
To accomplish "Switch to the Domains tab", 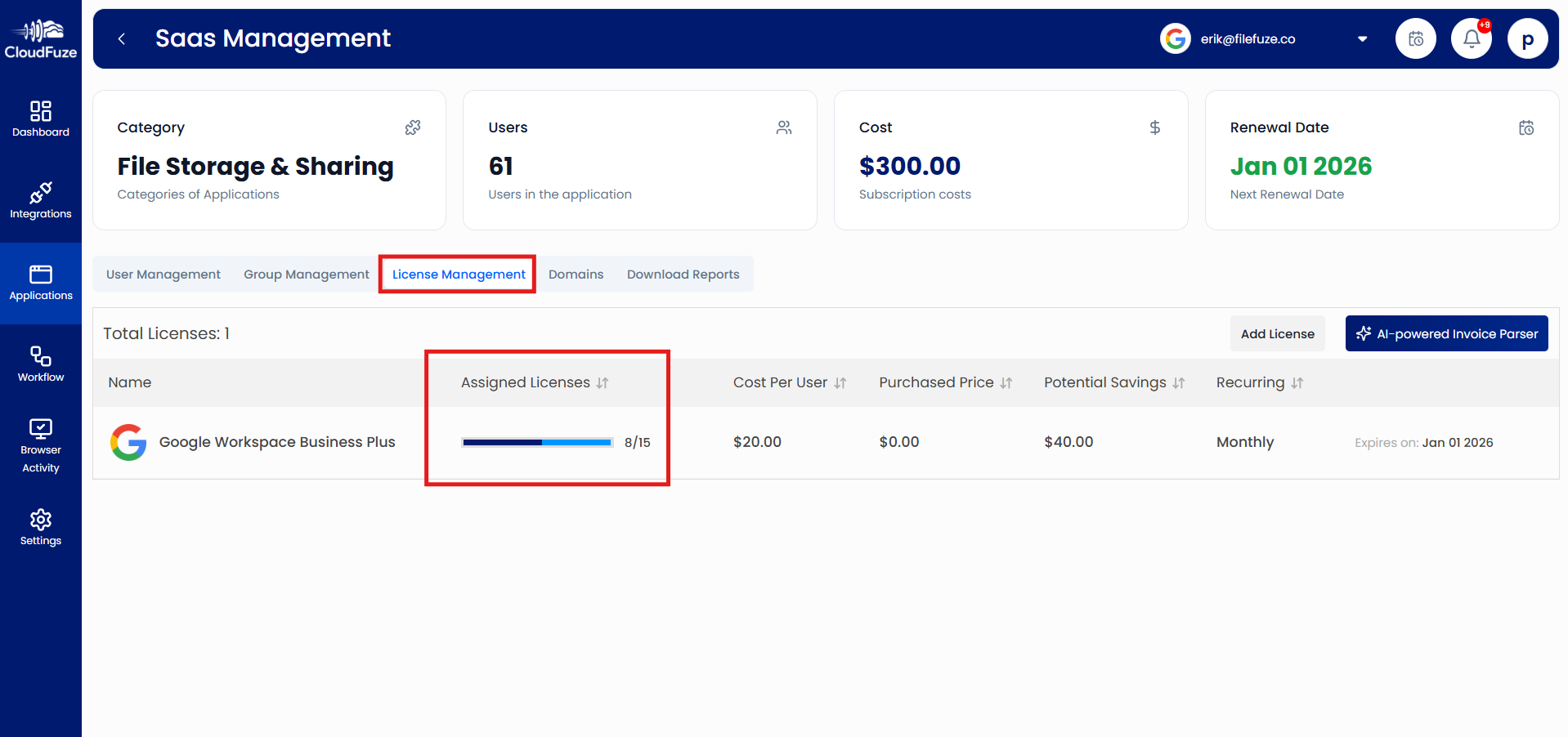I will [x=576, y=274].
